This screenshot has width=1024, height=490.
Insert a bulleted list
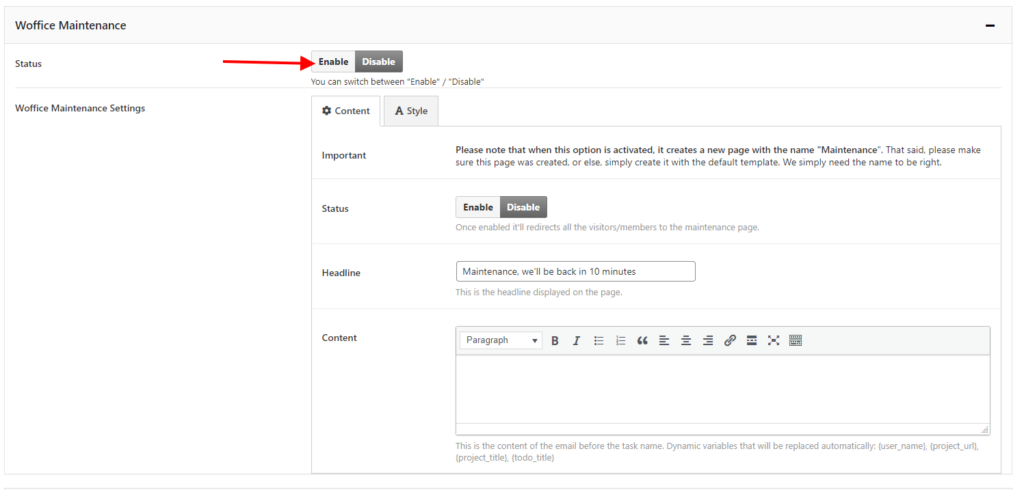599,341
